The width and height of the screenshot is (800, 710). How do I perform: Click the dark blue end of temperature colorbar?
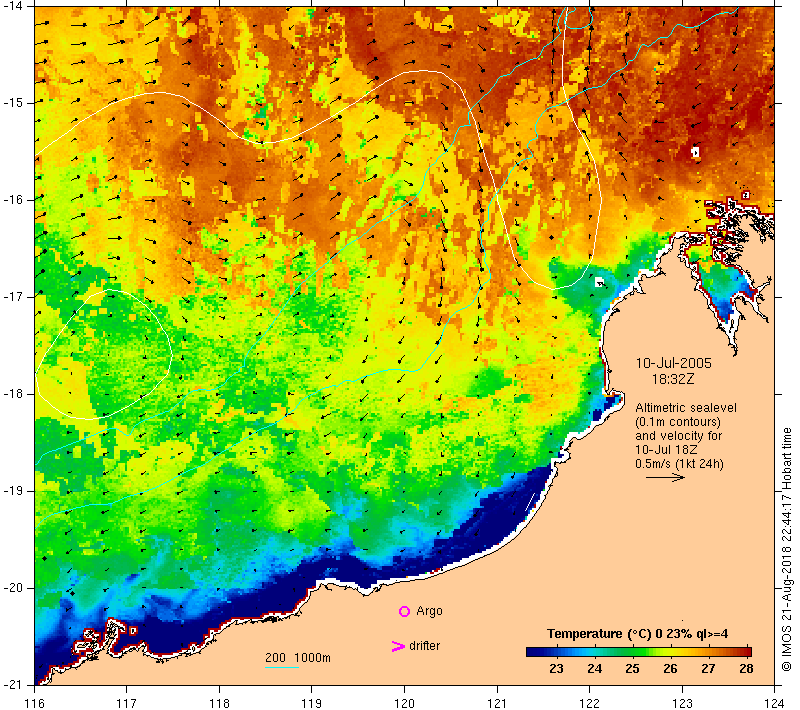coord(533,651)
